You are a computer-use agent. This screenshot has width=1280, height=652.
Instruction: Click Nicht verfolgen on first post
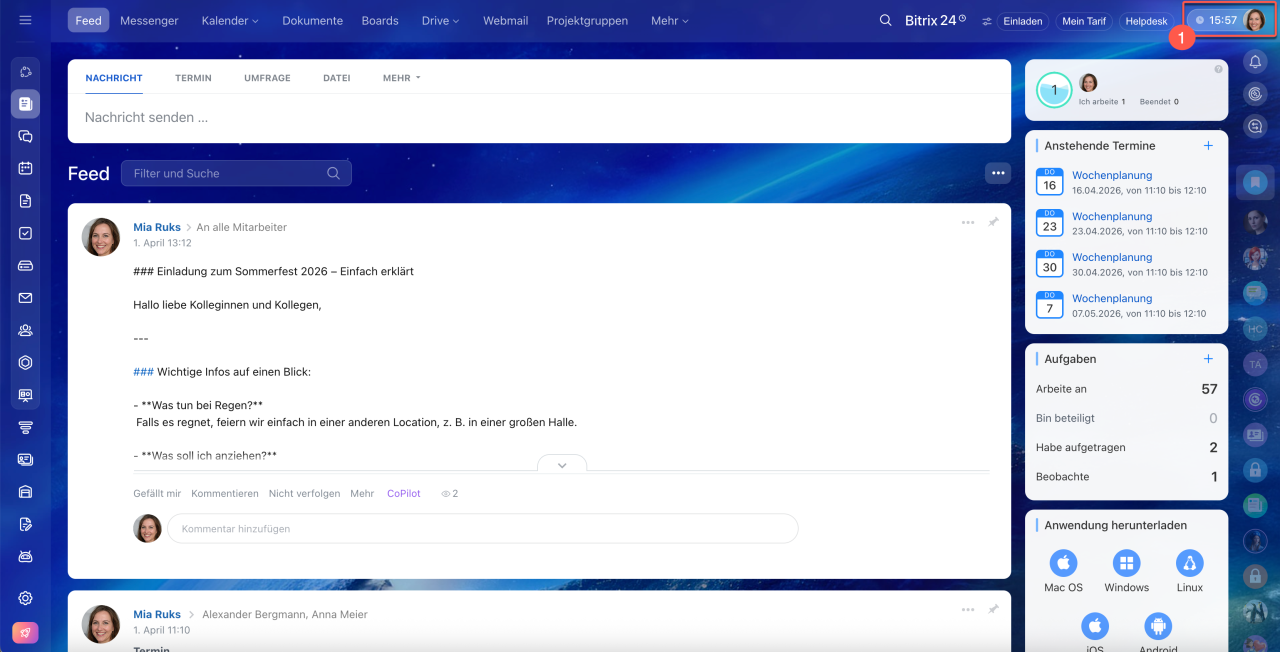pyautogui.click(x=305, y=494)
